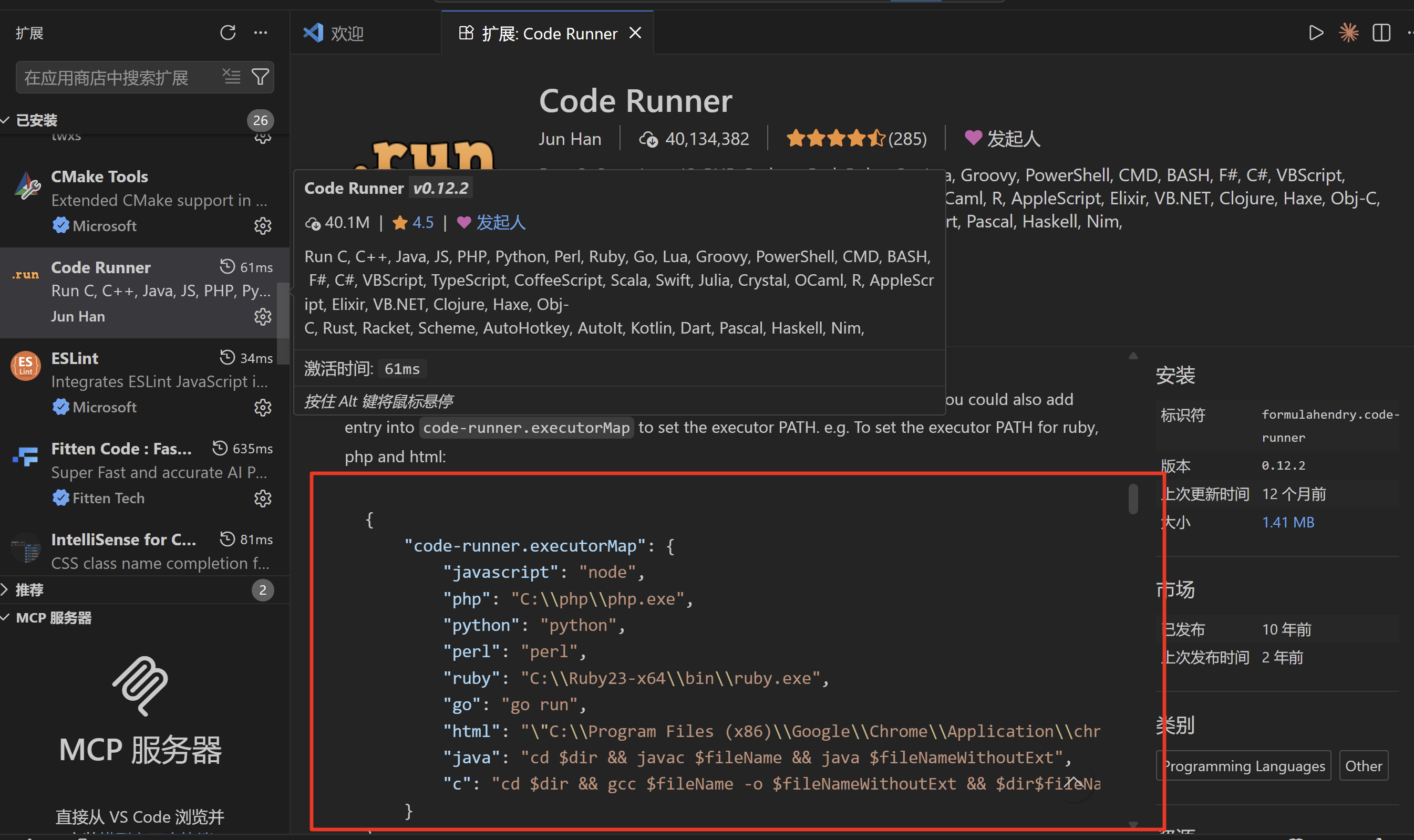
Task: Open Code Runner manage gear in list
Action: point(263,316)
